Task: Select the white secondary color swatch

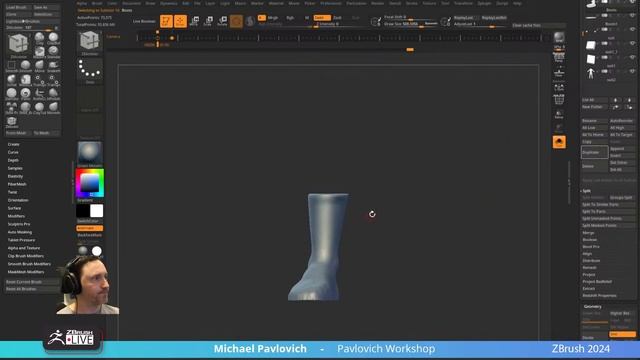Action: tap(97, 211)
